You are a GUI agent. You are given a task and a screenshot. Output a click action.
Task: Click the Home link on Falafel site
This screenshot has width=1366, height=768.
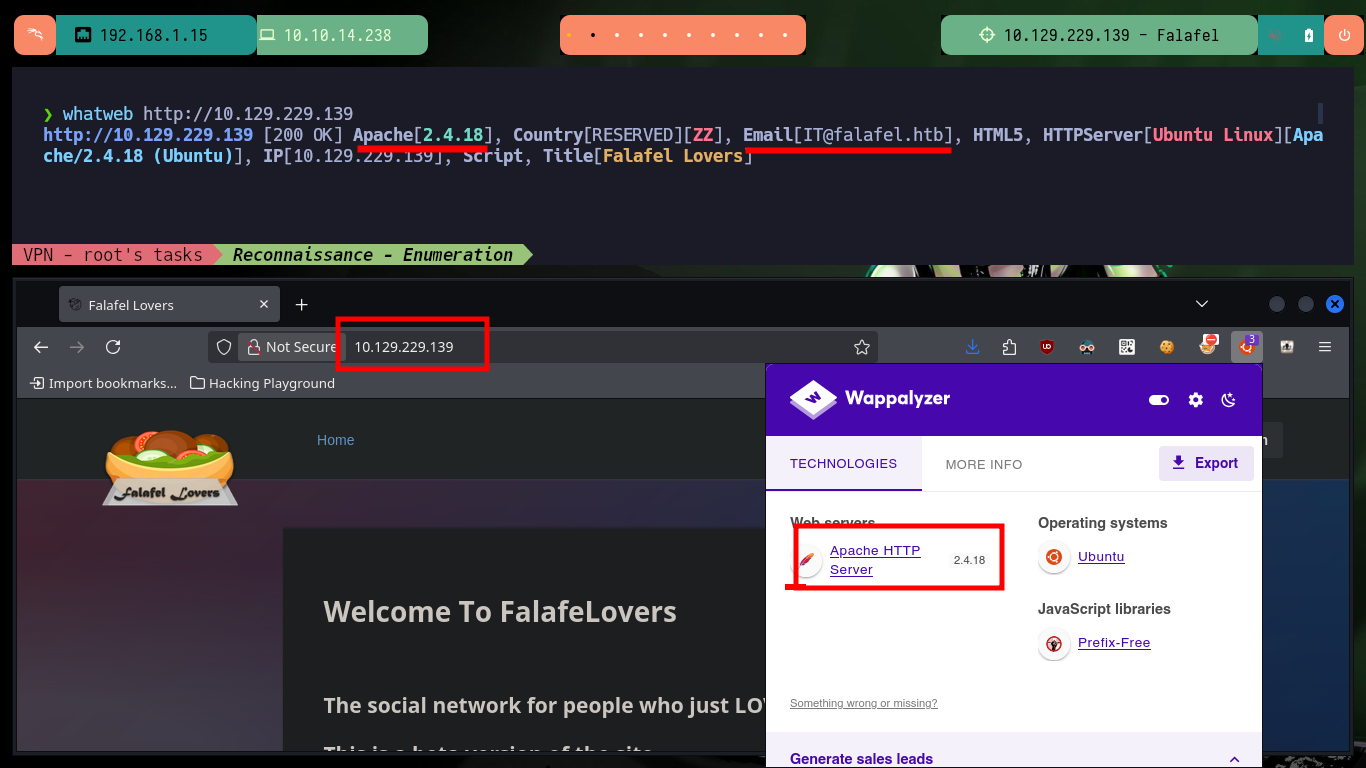coord(335,440)
